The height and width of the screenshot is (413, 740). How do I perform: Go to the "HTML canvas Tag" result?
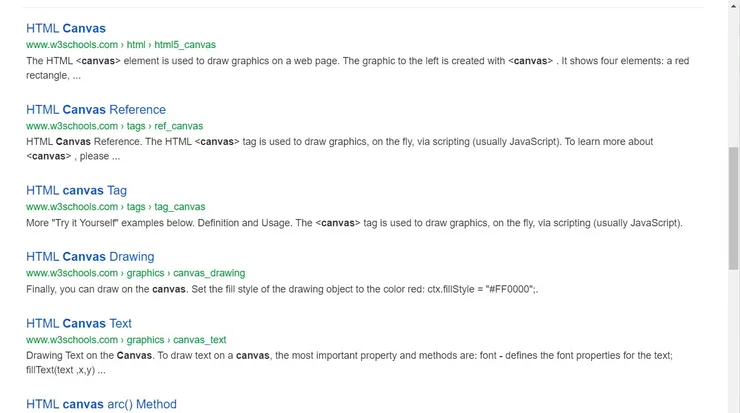(x=76, y=190)
